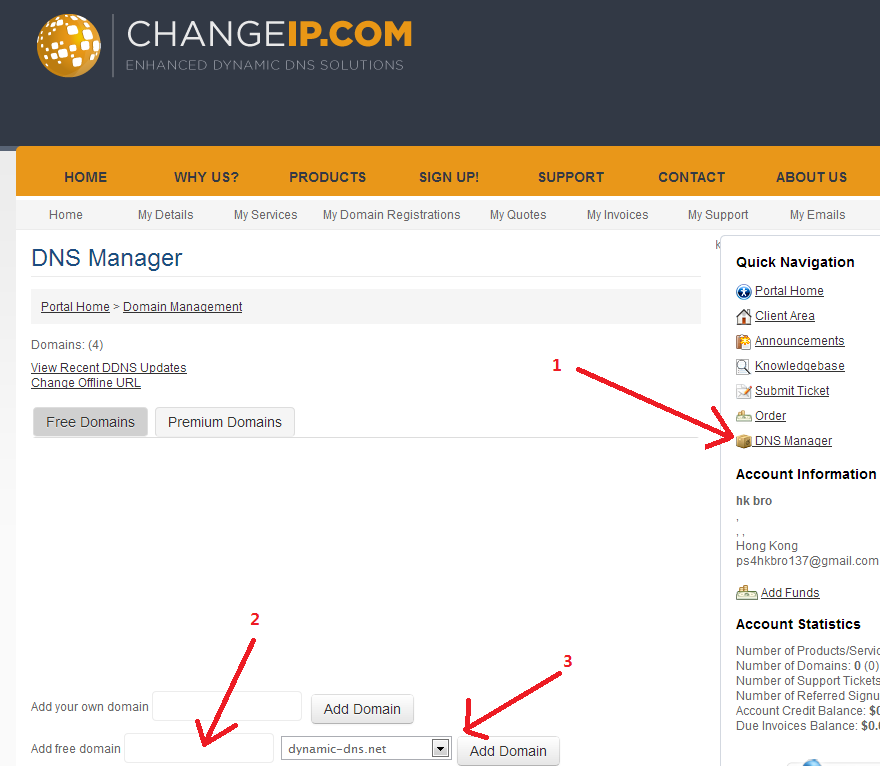Open the SIGN UP! menu item
The image size is (880, 766).
click(449, 177)
